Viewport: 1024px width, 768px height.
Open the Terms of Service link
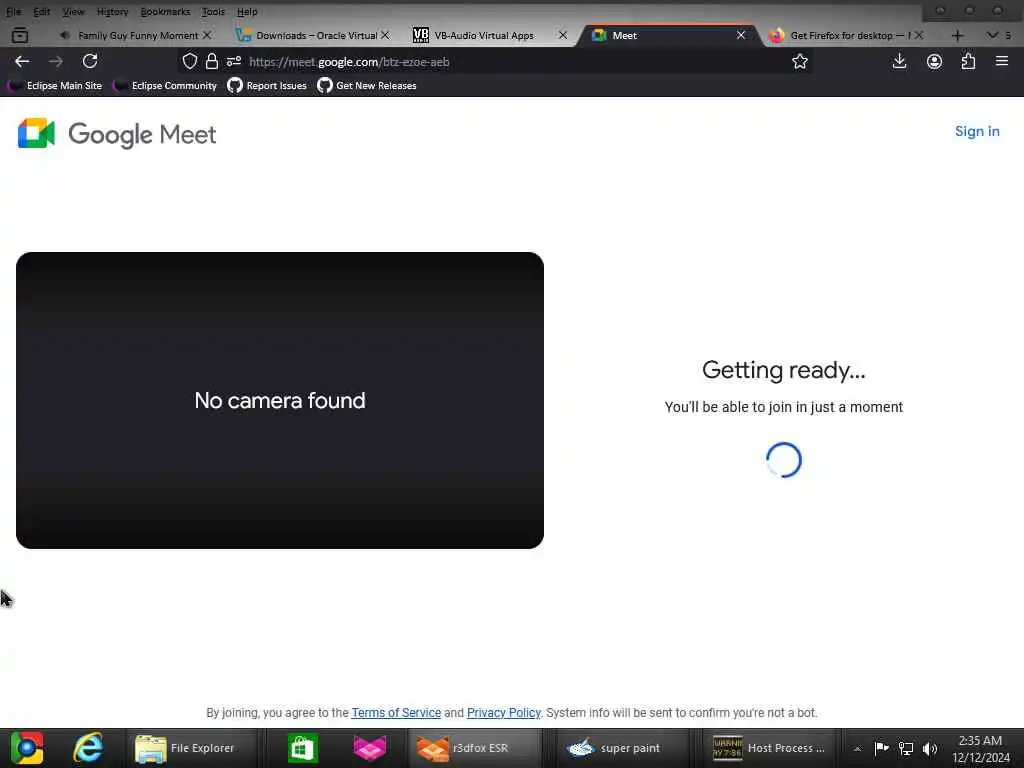point(396,712)
